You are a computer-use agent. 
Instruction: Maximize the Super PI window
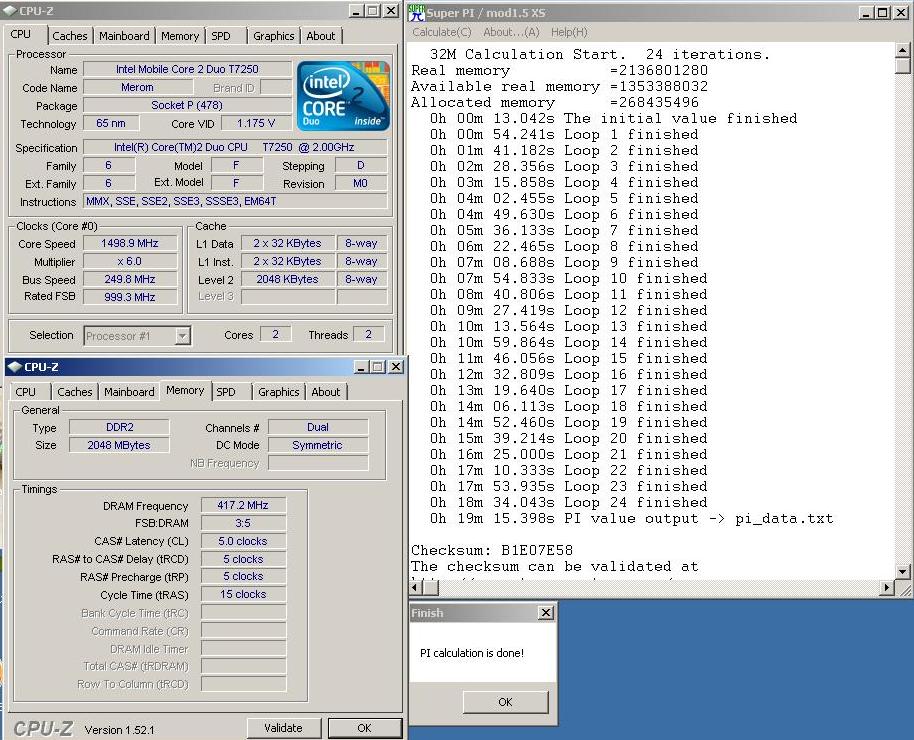coord(883,12)
